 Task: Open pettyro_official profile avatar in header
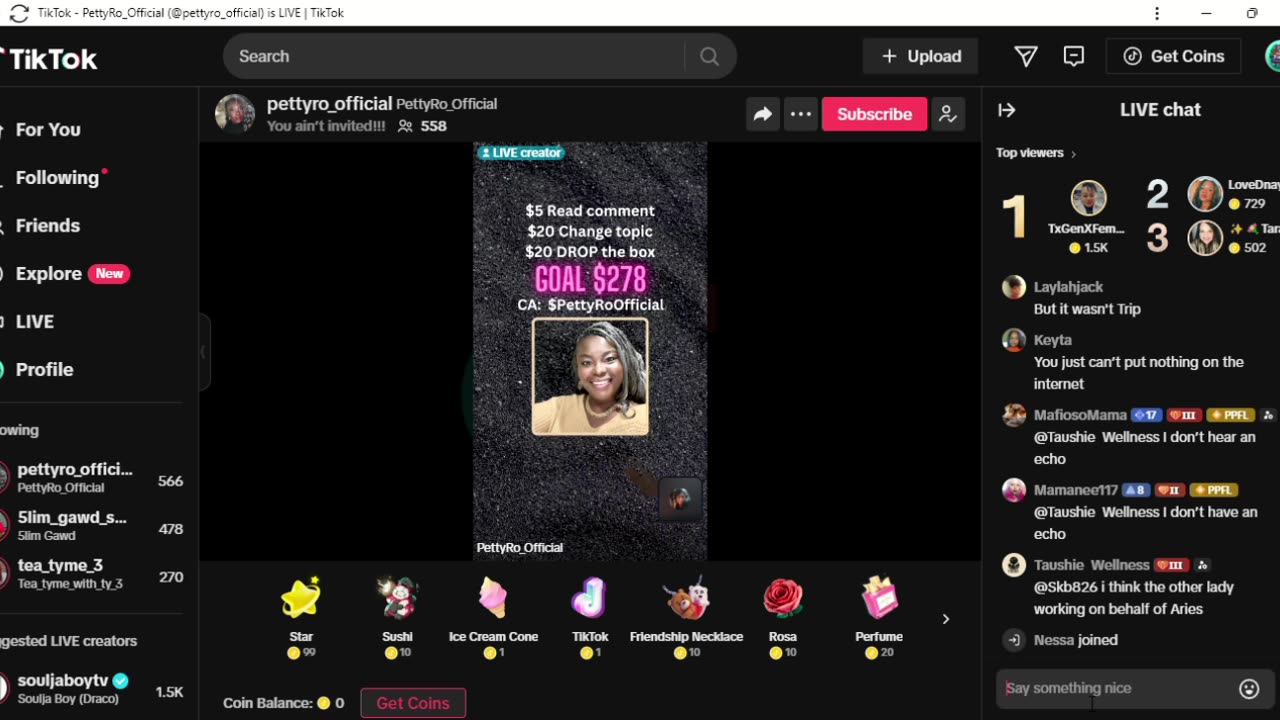(235, 114)
